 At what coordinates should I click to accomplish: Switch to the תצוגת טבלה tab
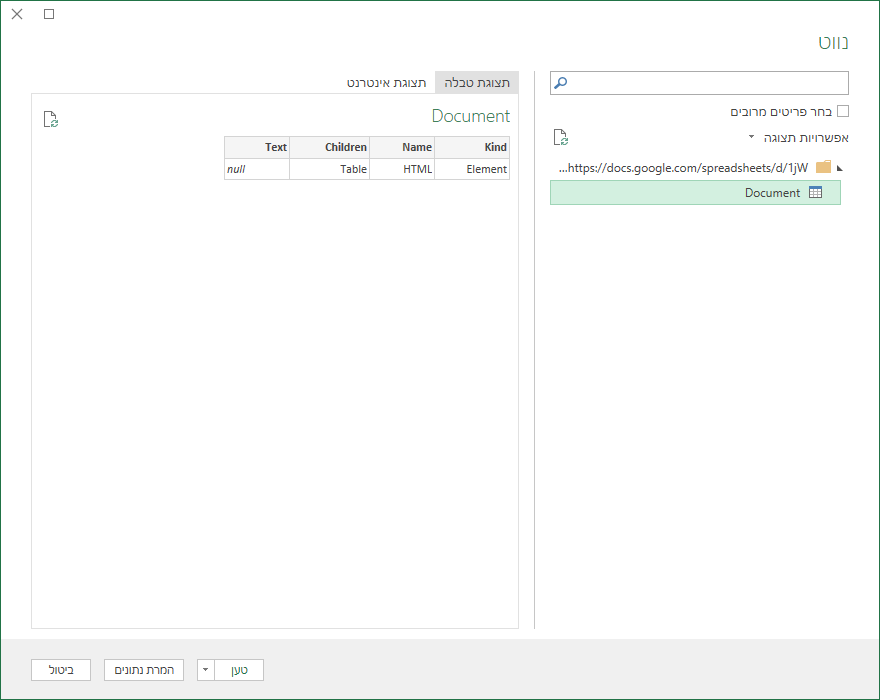[x=477, y=83]
